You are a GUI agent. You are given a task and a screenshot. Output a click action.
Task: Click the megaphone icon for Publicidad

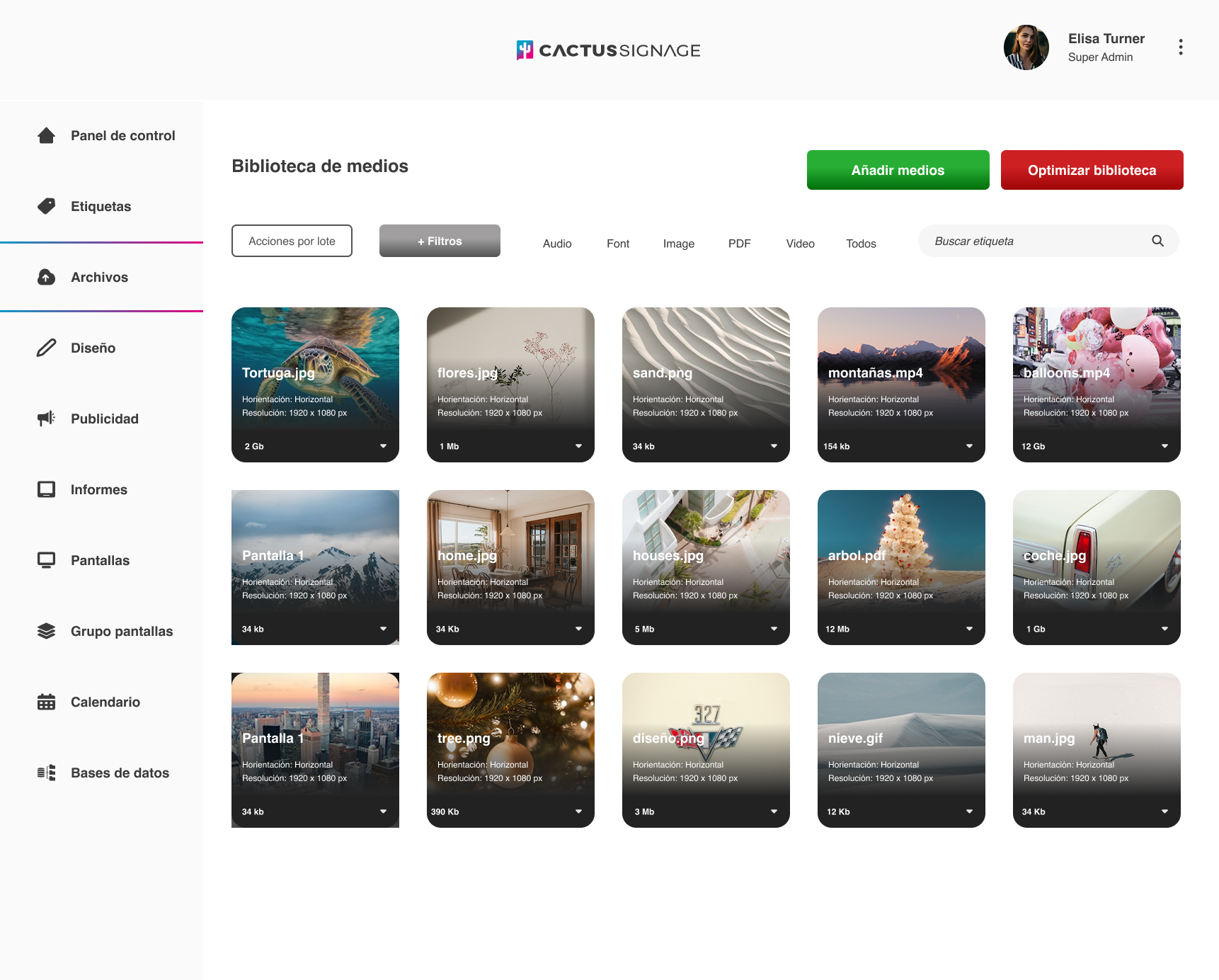click(47, 418)
